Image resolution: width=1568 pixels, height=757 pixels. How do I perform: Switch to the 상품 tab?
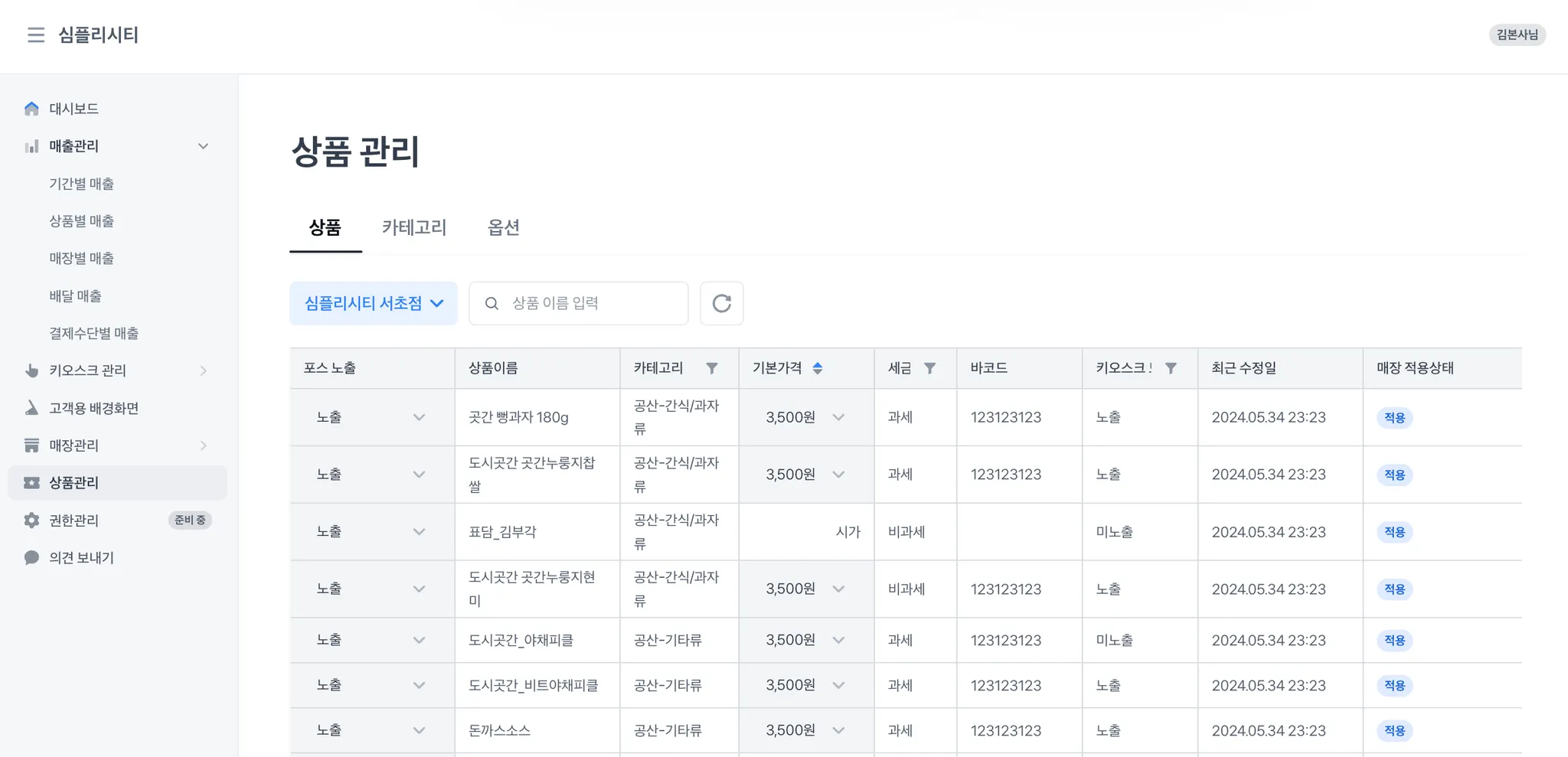[x=325, y=227]
